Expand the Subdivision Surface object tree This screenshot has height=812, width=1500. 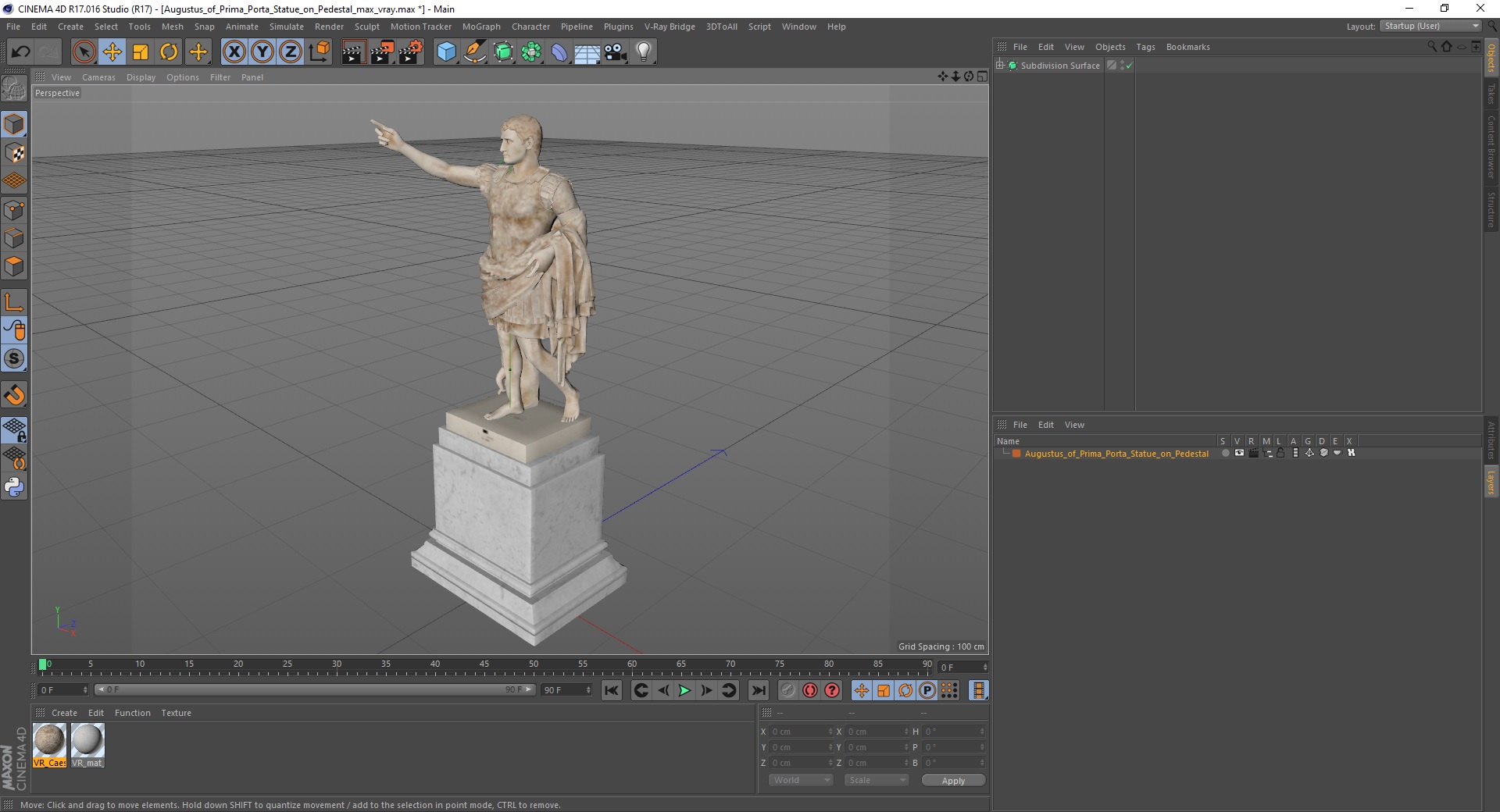coord(1000,66)
